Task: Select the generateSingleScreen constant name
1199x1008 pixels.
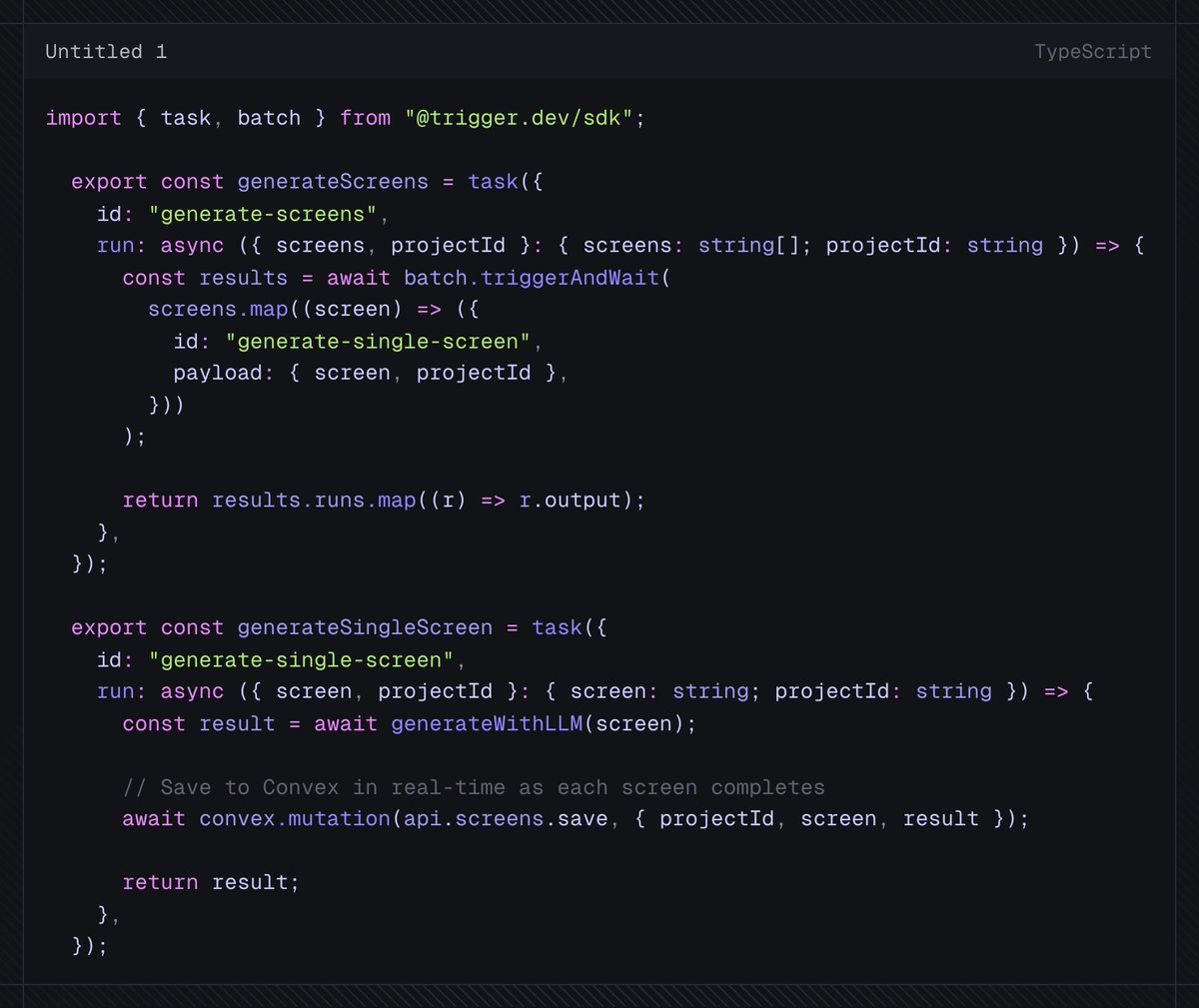Action: pyautogui.click(x=365, y=628)
